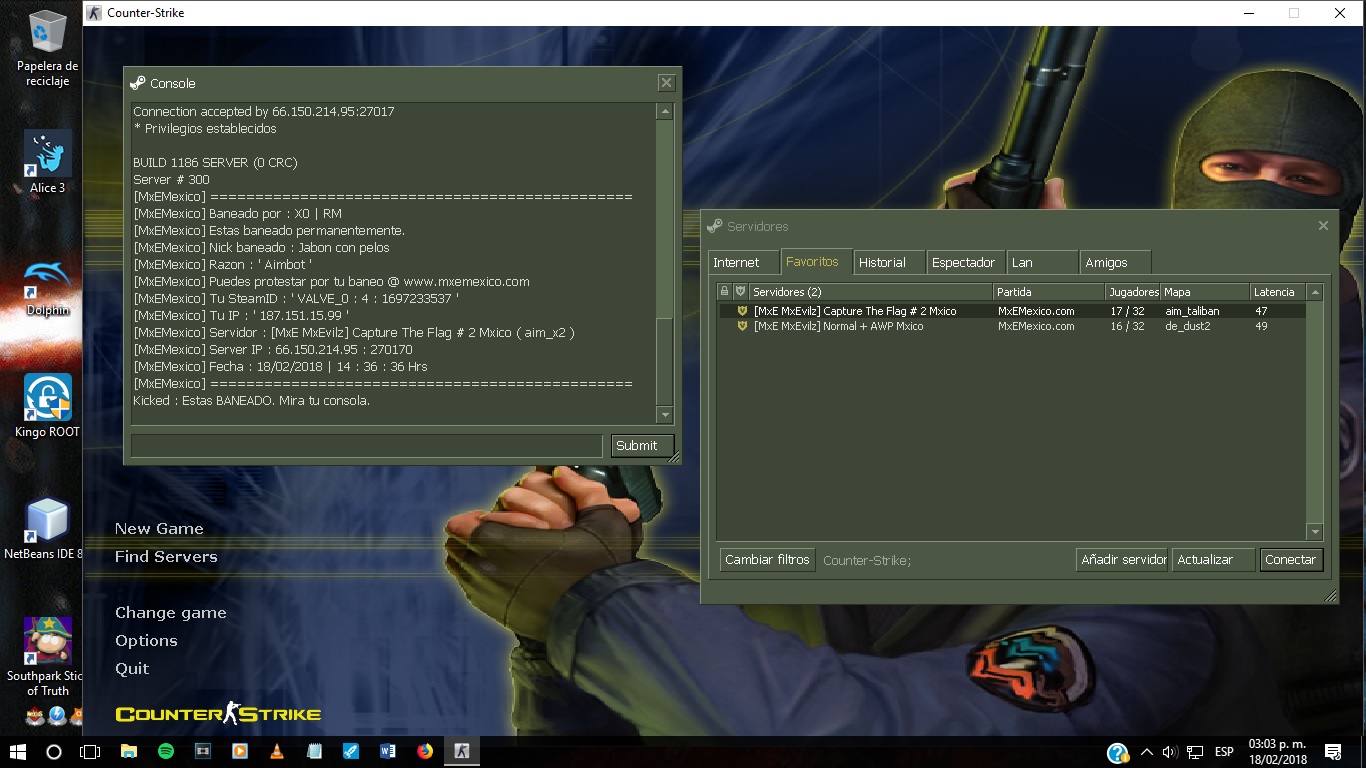
Task: Open Firefox from the taskbar
Action: (425, 751)
